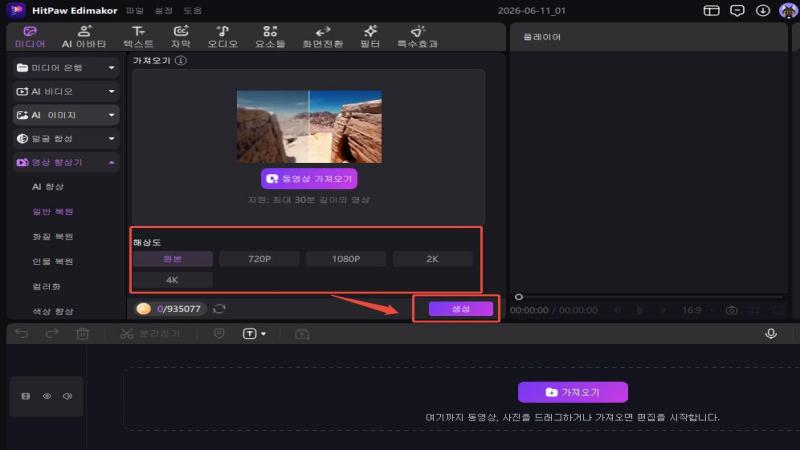Viewport: 800px width, 450px height.
Task: Open the 요소들 elements tab
Action: (x=270, y=37)
